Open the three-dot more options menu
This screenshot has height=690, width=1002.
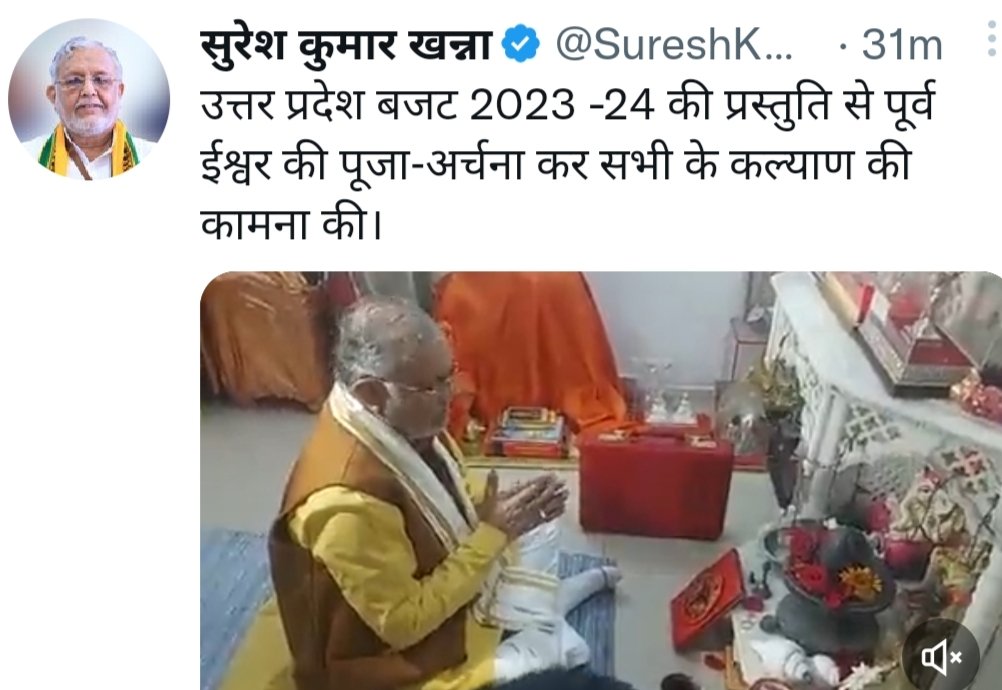coord(992,38)
